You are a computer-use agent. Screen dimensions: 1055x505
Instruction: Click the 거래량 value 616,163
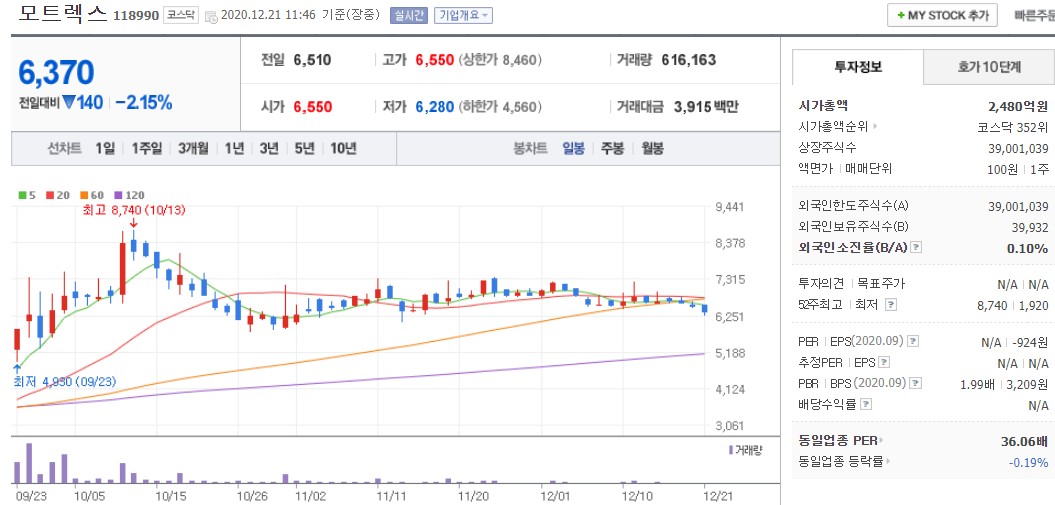pyautogui.click(x=688, y=60)
